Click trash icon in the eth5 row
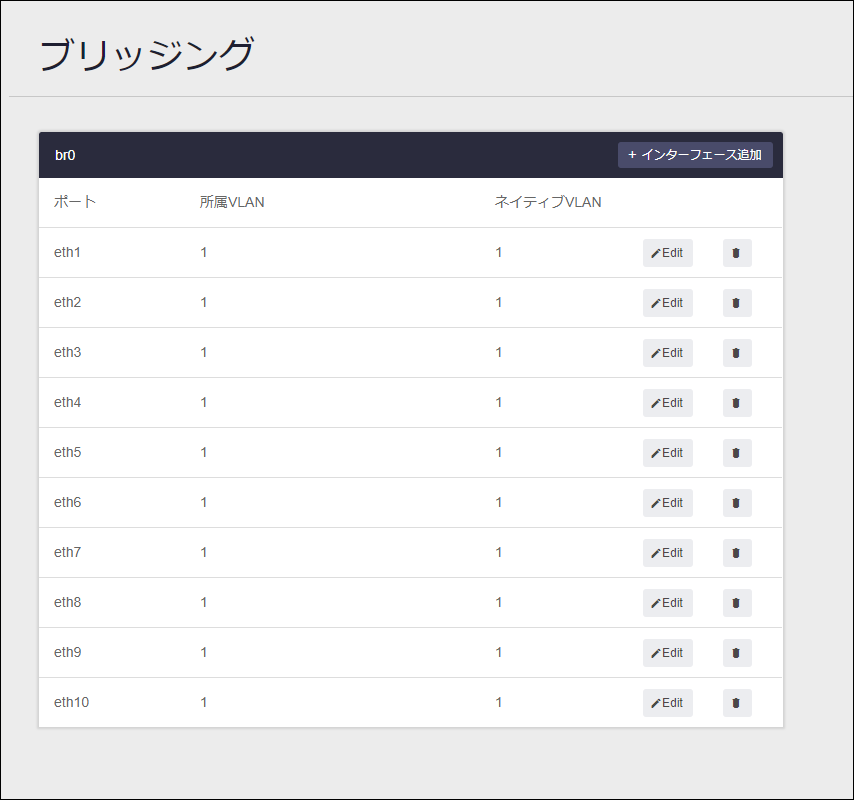The height and width of the screenshot is (800, 854). [737, 453]
